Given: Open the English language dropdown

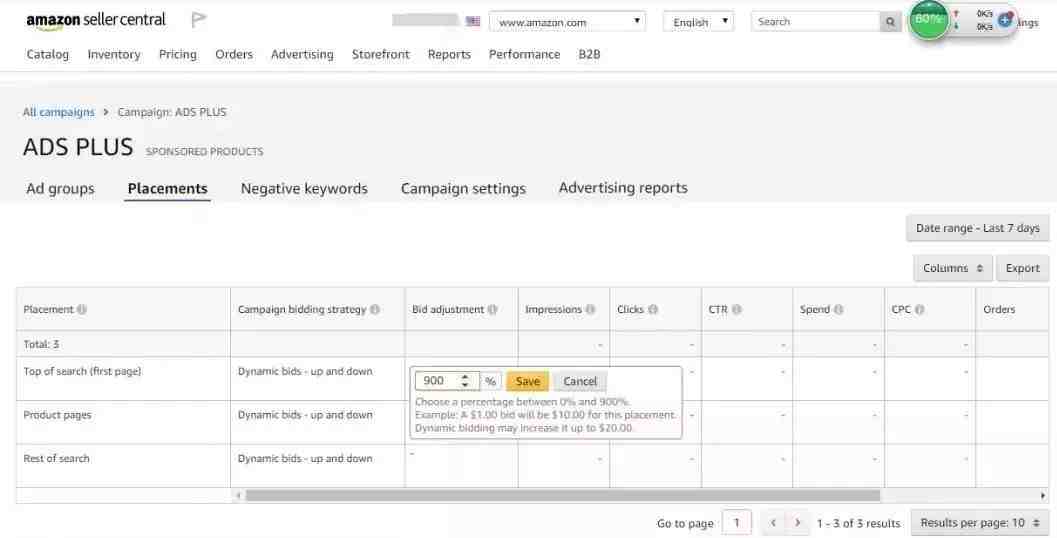Looking at the screenshot, I should [698, 22].
